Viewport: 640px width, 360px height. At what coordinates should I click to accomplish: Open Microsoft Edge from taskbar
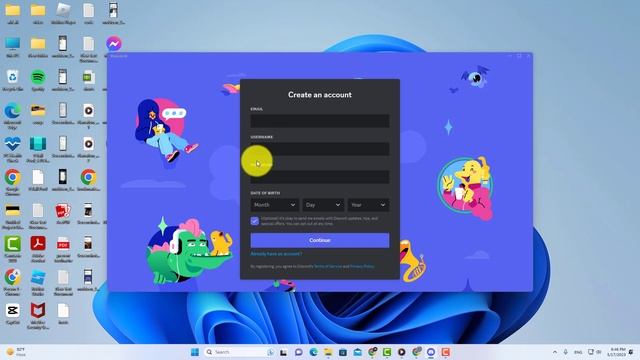point(313,352)
